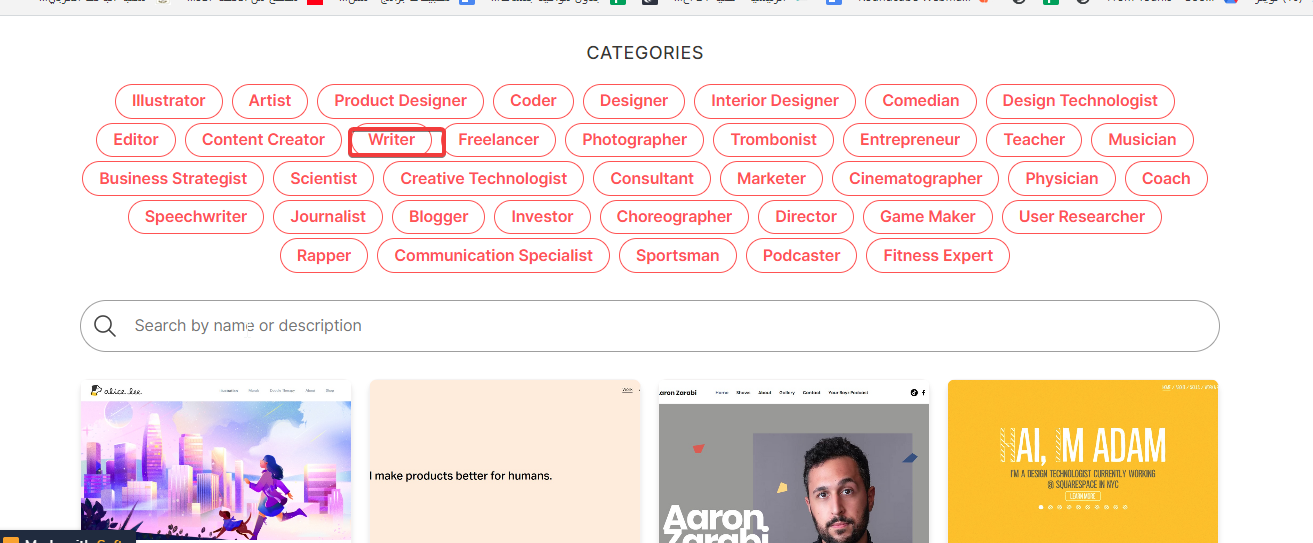Click the Business Strategist tag

tap(173, 179)
